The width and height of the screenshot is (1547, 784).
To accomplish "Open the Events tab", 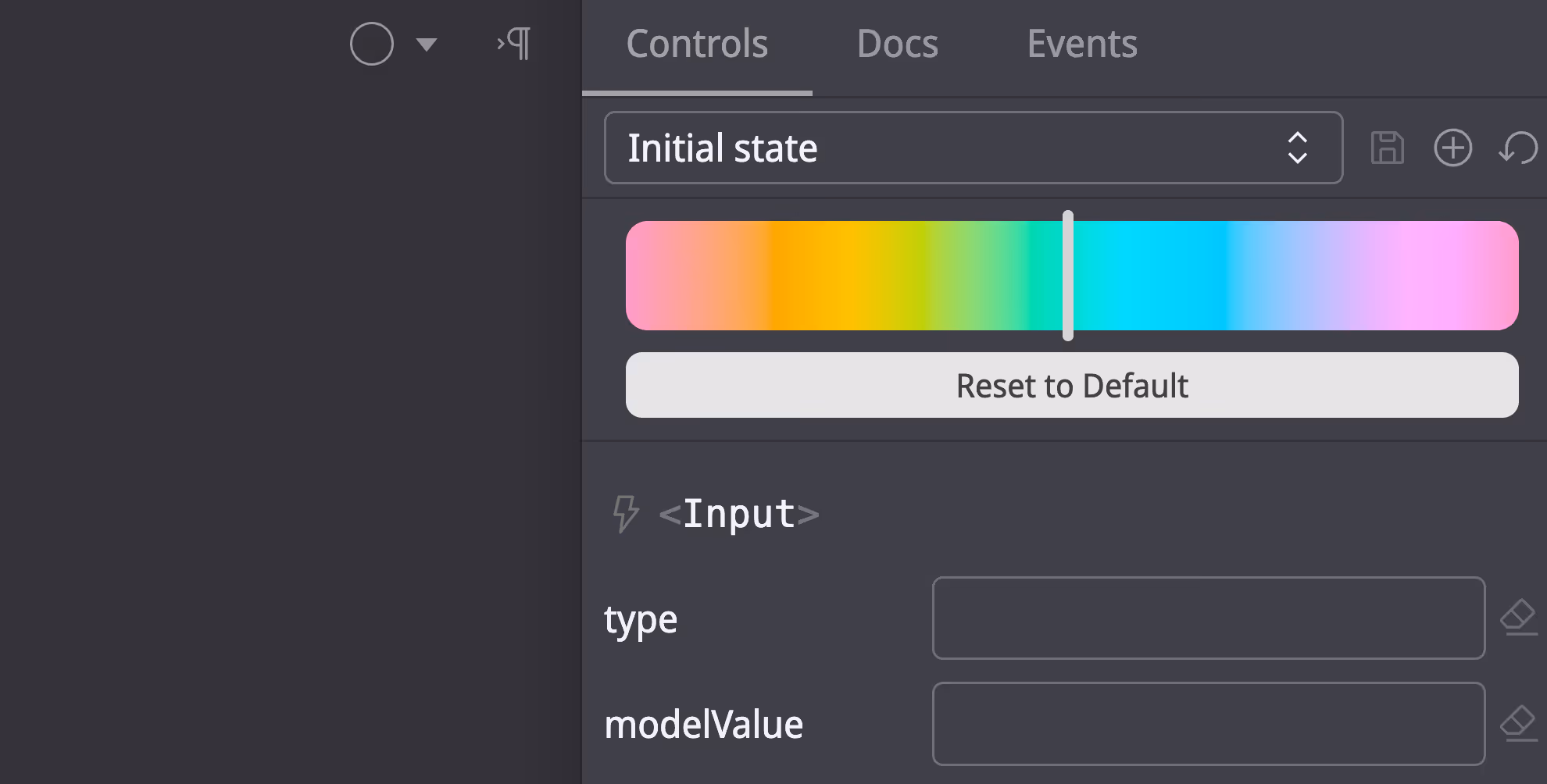I will pos(1082,45).
